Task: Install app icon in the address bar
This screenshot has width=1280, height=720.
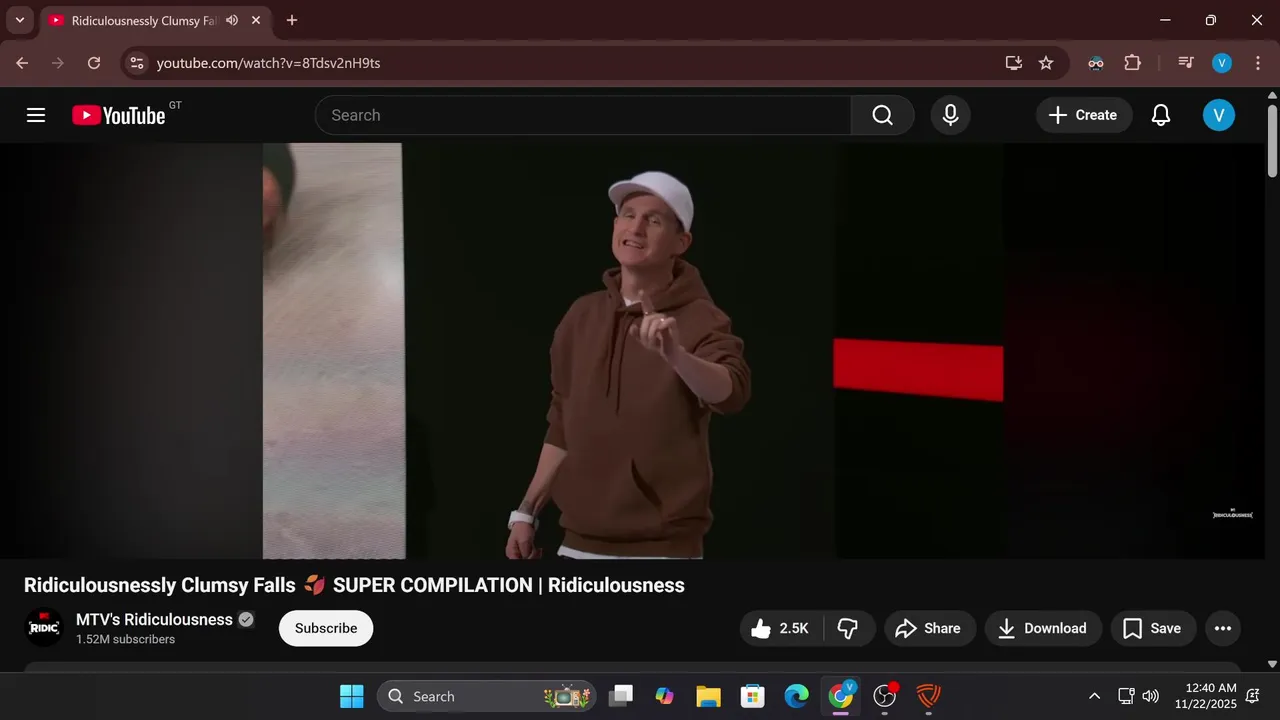Action: point(1014,63)
